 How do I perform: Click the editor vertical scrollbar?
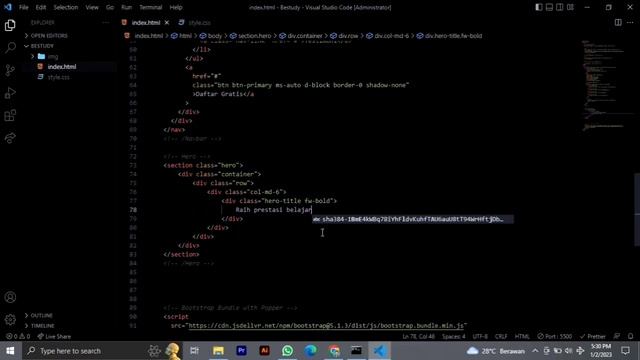tap(637, 209)
